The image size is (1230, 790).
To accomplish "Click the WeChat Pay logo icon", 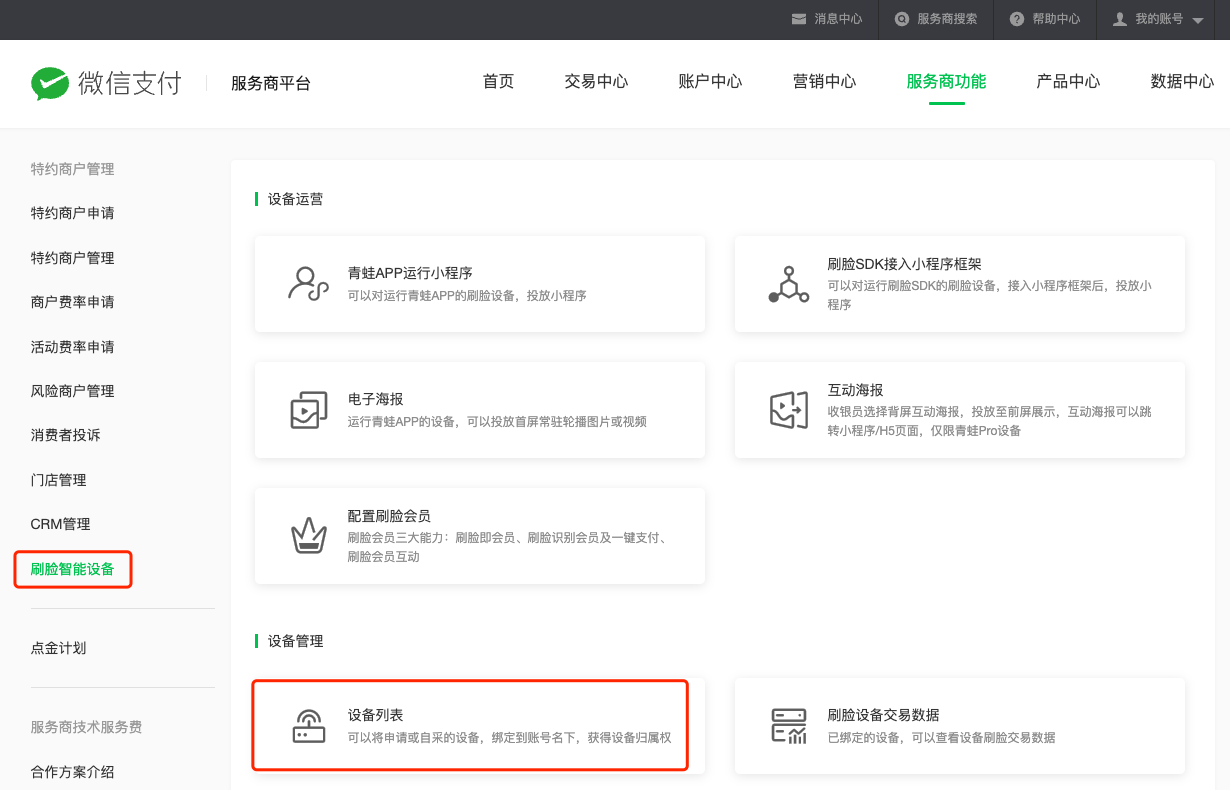I will click(50, 83).
